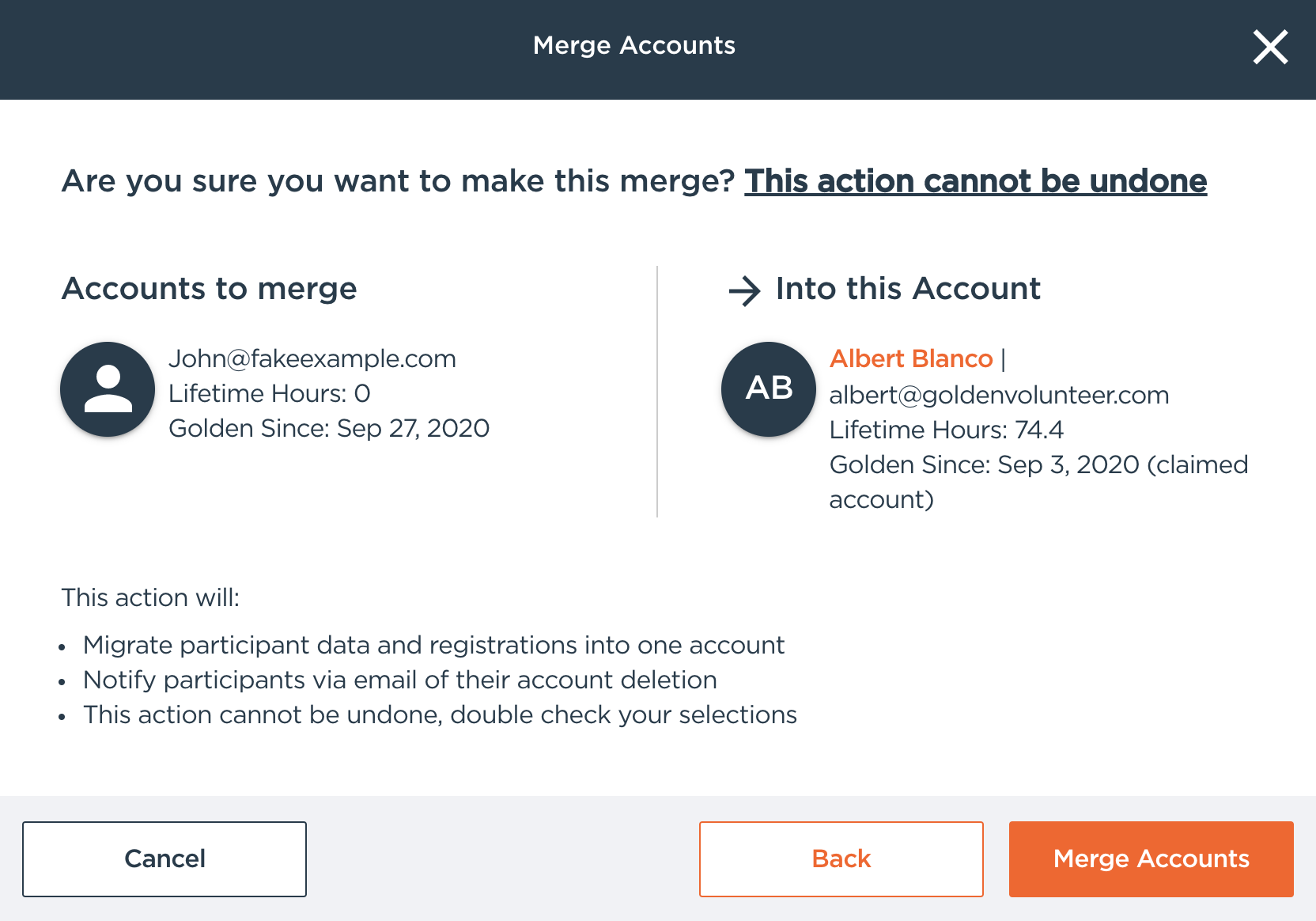The height and width of the screenshot is (921, 1316).
Task: Close the Merge Accounts dialog with X
Action: (x=1270, y=47)
